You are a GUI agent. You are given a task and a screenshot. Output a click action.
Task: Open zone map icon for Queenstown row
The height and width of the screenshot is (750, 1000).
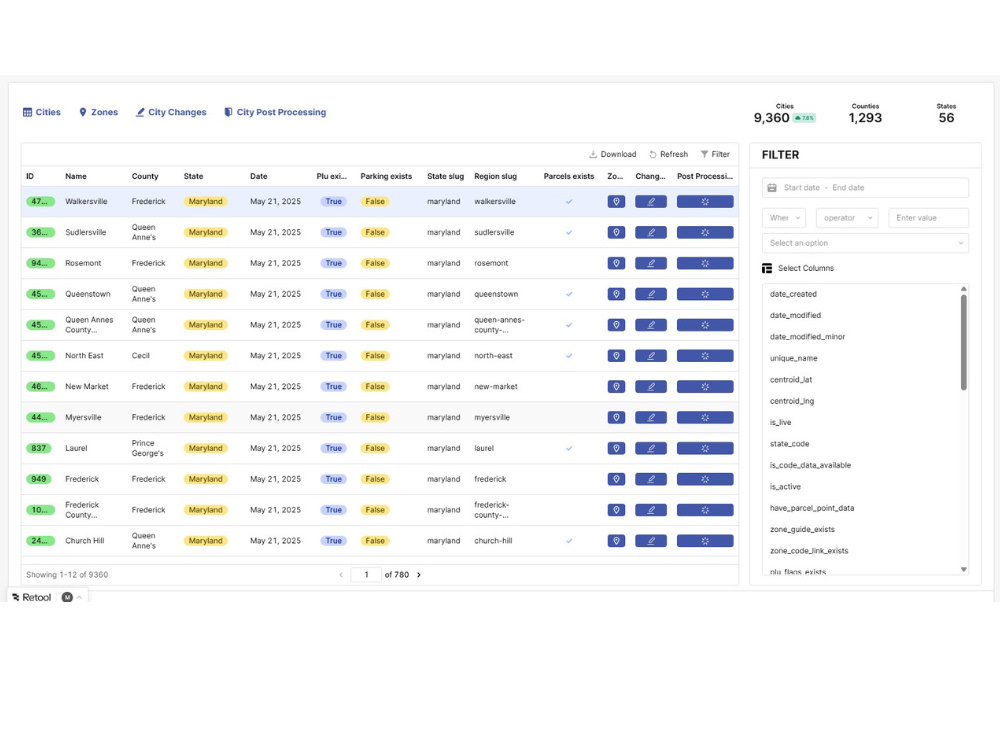pos(616,294)
